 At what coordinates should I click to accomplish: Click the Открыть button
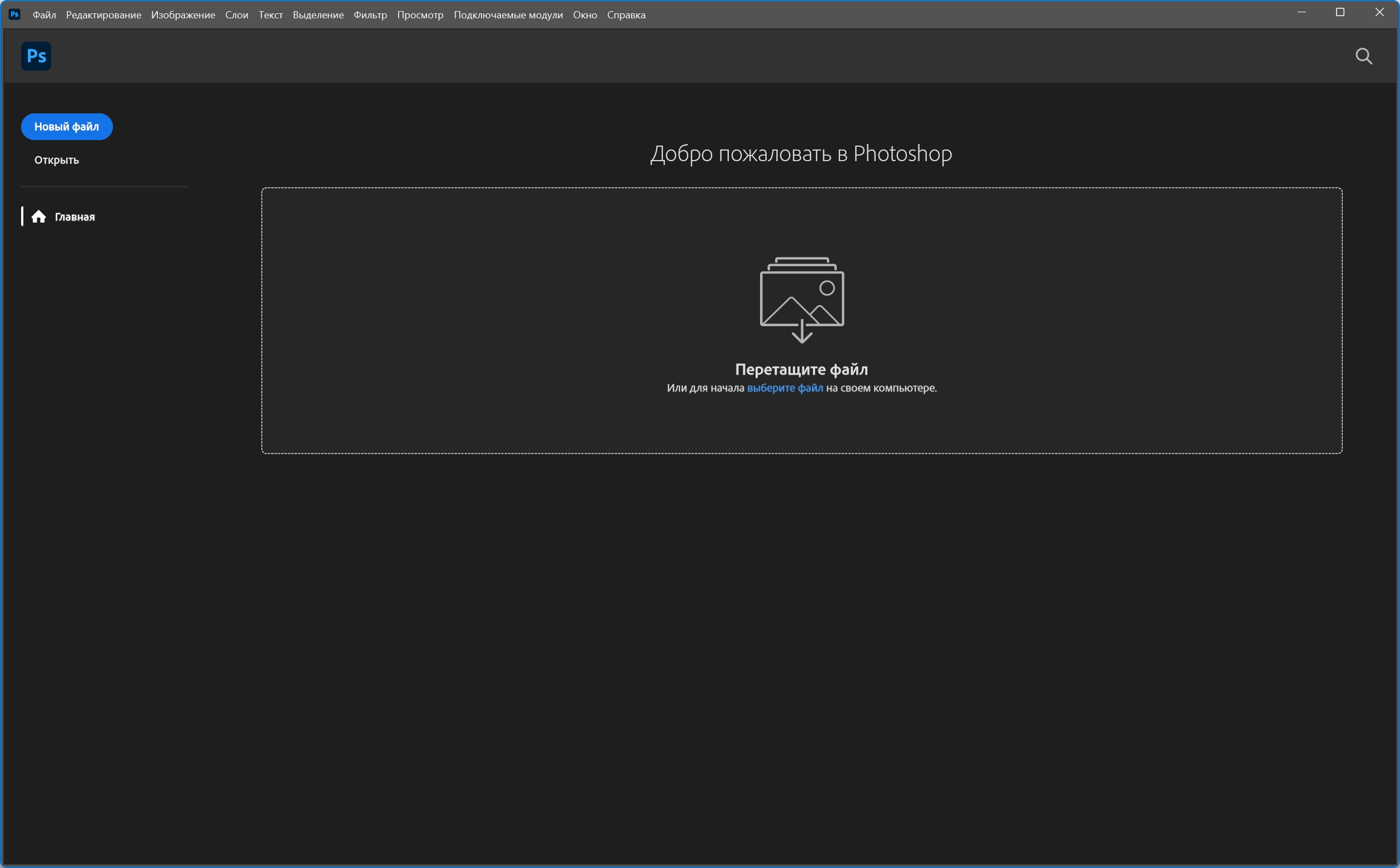[56, 160]
